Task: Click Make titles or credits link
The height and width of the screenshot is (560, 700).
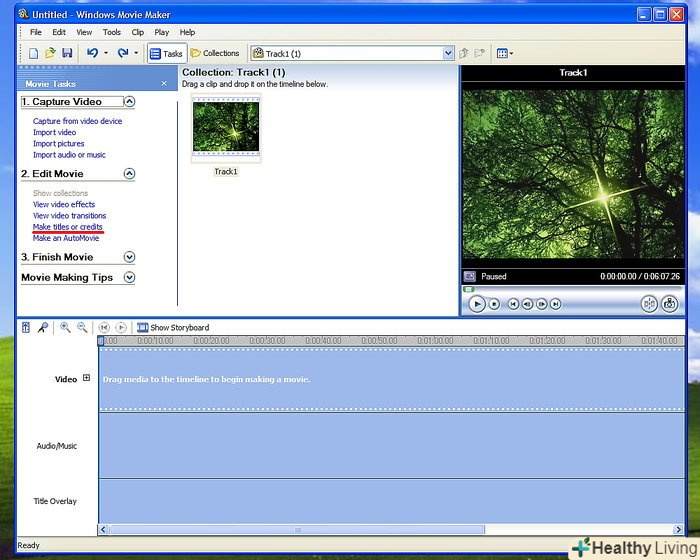Action: (x=67, y=227)
